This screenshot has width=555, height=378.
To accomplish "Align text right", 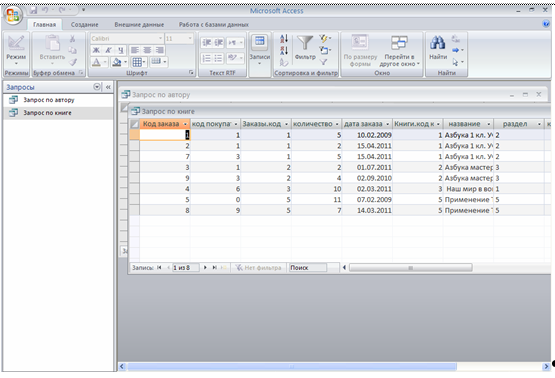I will pyautogui.click(x=160, y=50).
